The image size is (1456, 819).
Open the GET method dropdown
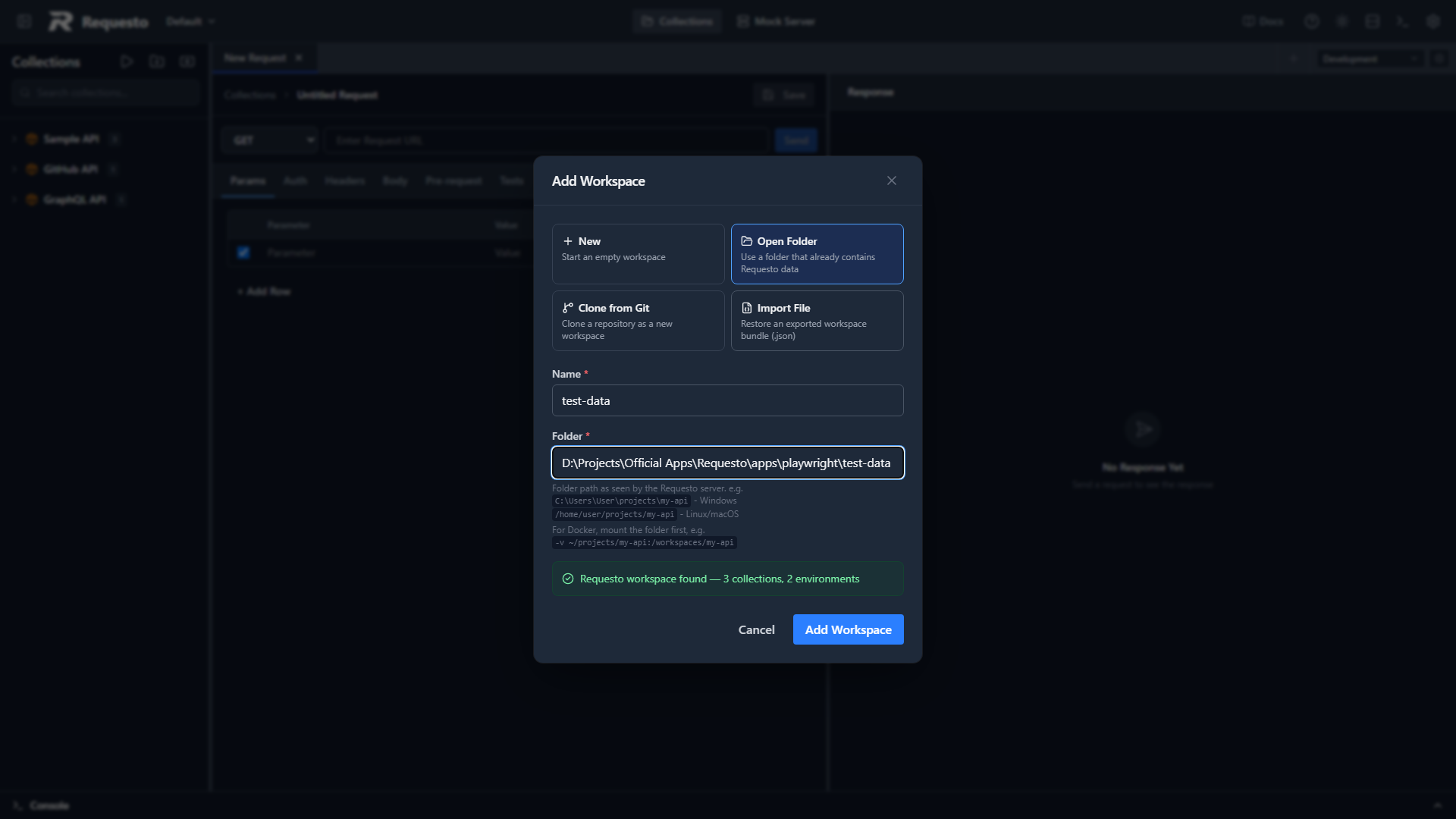pos(270,140)
